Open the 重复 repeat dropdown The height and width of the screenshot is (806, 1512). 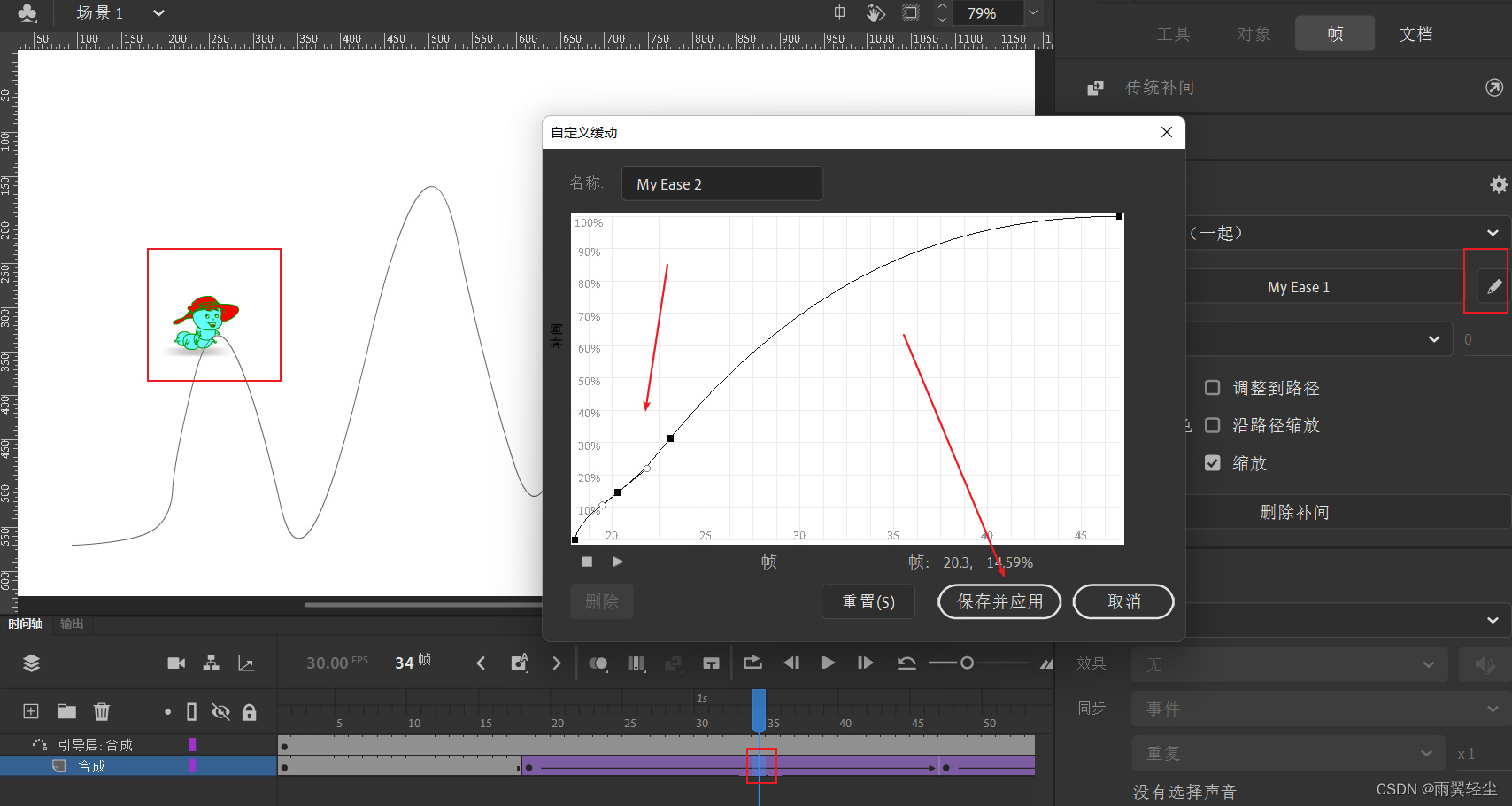point(1289,753)
